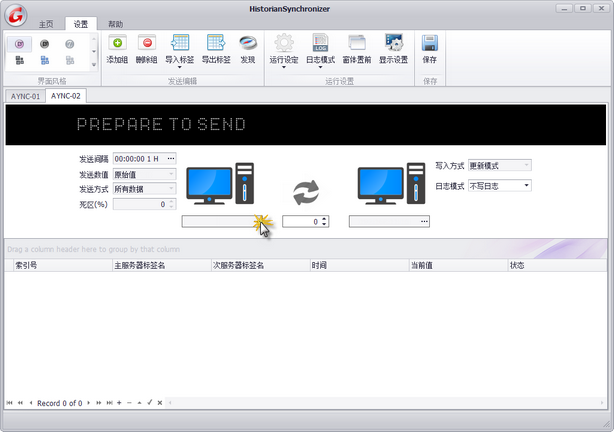This screenshot has height=432, width=614.
Task: Go to previous page in record navigator
Action: coord(20,403)
